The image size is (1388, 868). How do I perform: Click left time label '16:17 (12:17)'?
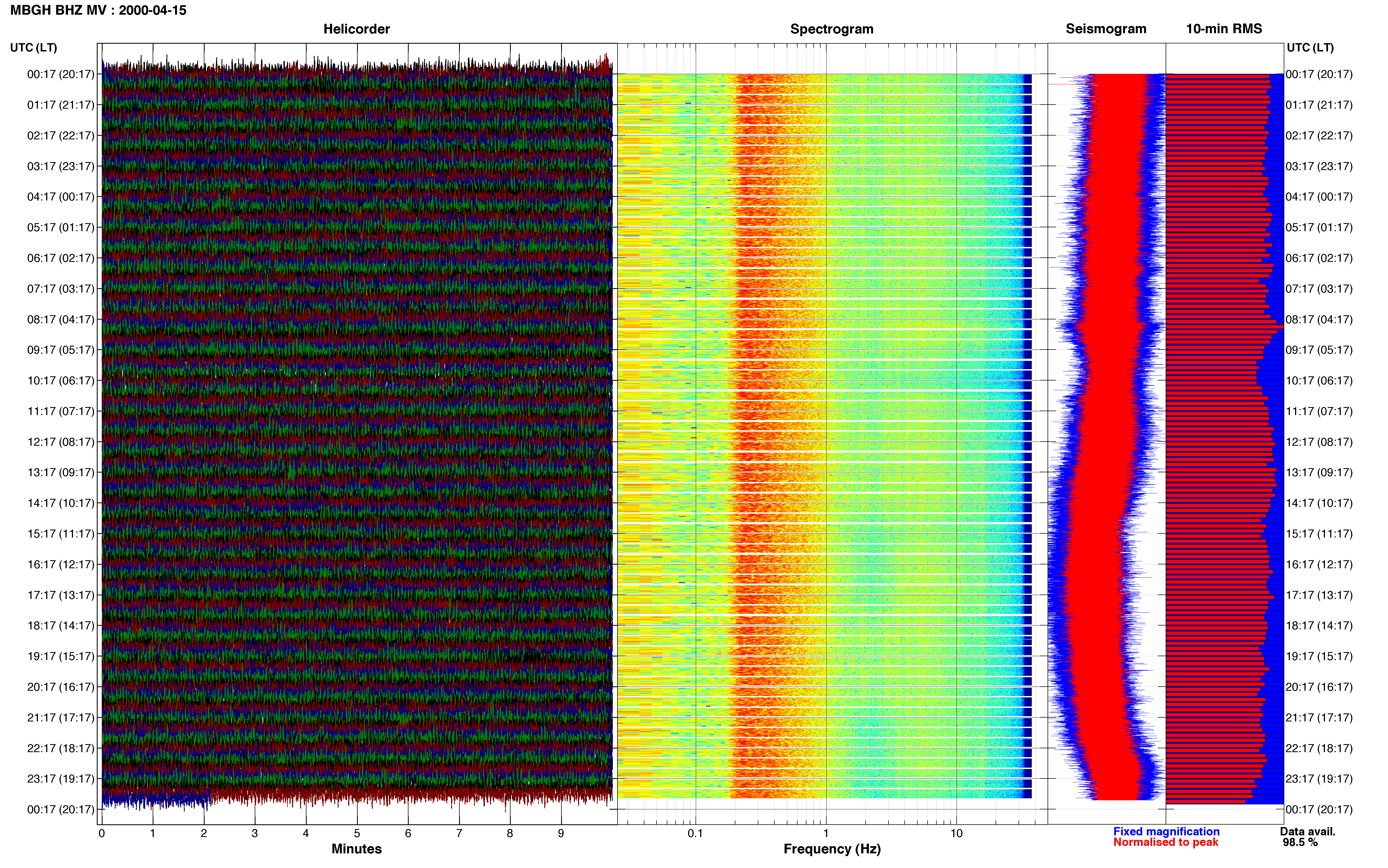point(61,564)
